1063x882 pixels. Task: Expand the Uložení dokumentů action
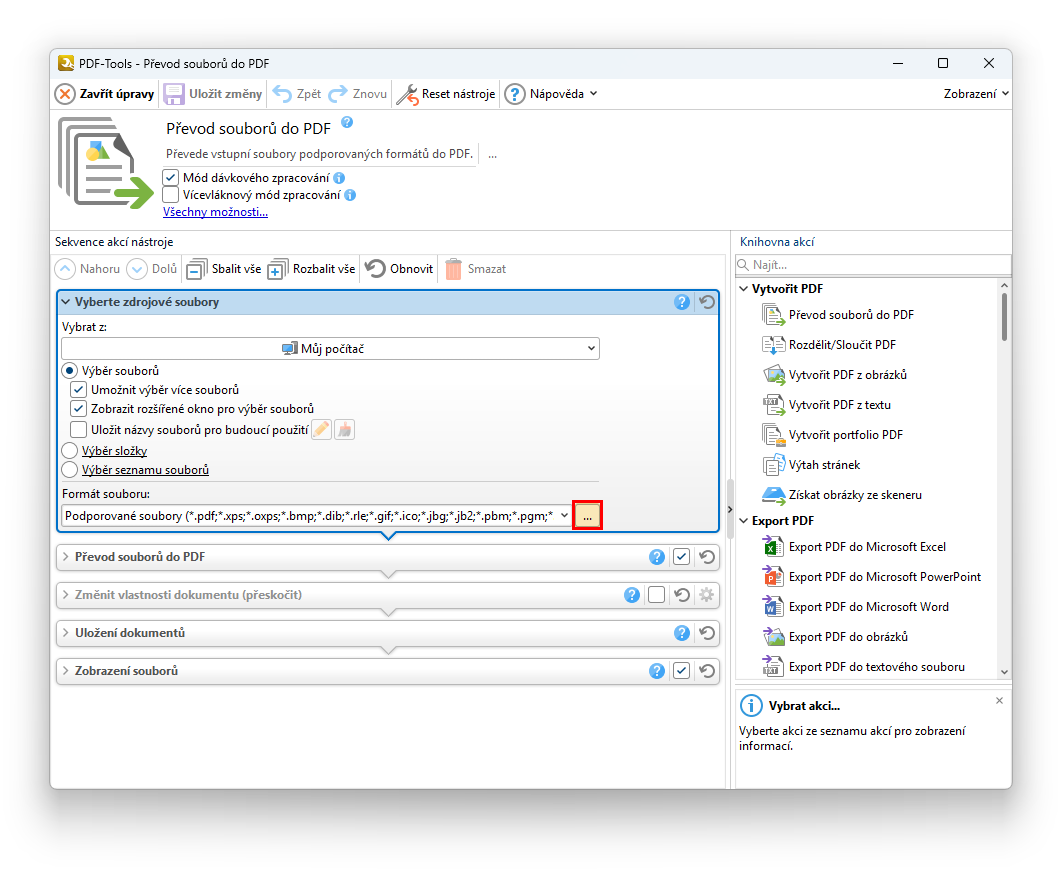pyautogui.click(x=66, y=633)
